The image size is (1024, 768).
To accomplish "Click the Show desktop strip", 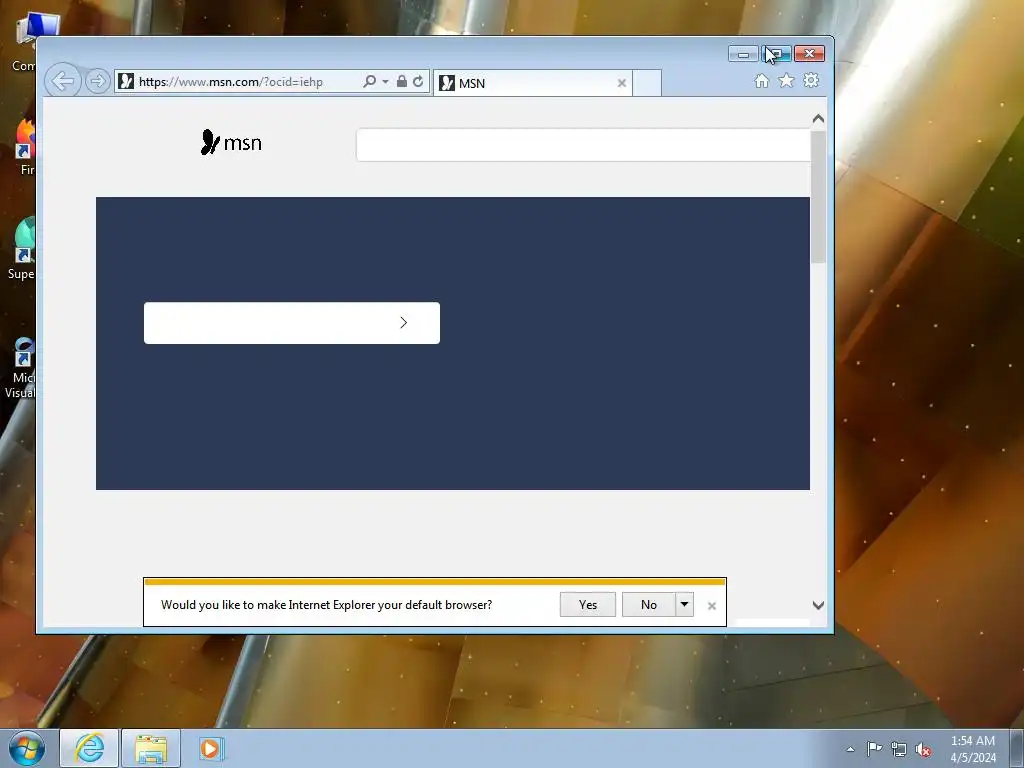I will [1017, 748].
